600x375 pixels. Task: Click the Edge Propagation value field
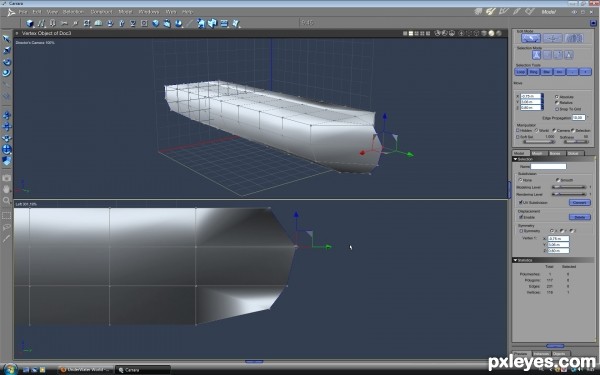[x=578, y=117]
